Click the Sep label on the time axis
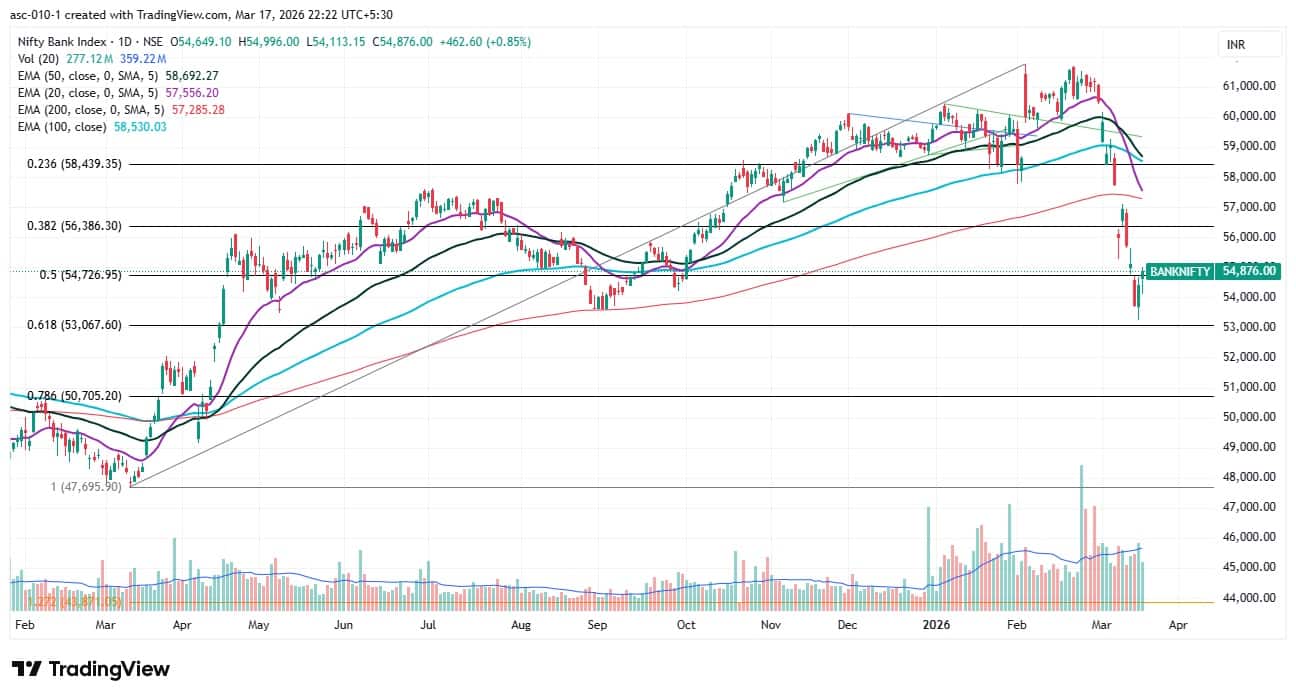 click(597, 624)
